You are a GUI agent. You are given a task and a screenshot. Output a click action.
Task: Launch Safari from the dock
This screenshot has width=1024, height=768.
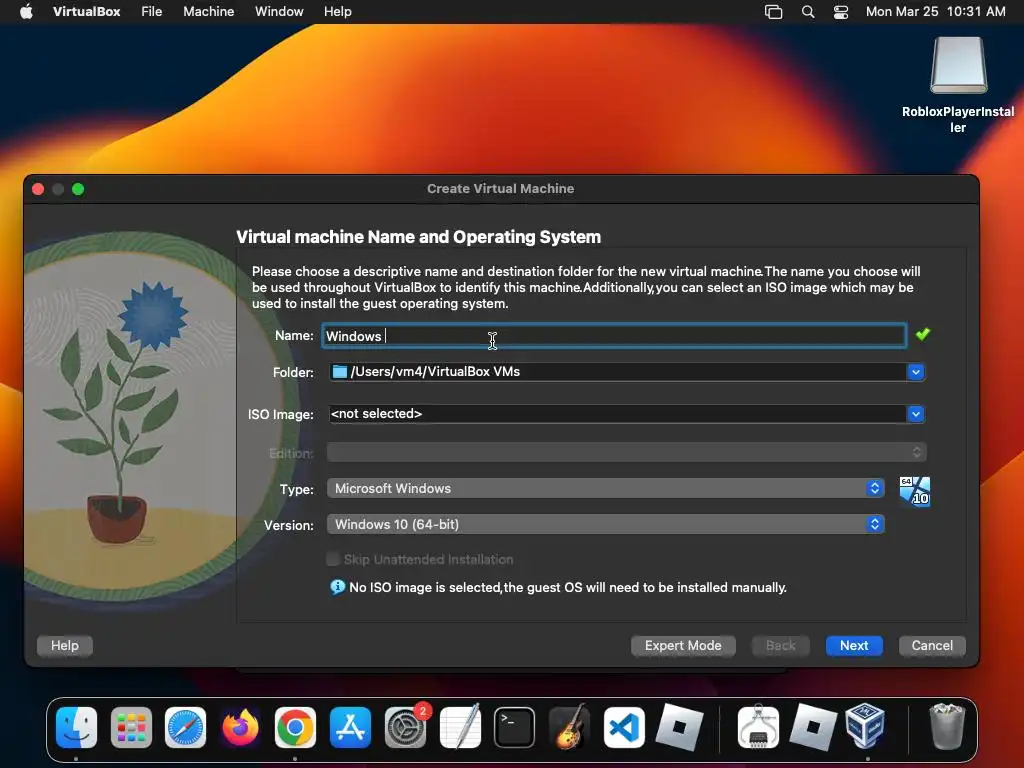tap(185, 727)
